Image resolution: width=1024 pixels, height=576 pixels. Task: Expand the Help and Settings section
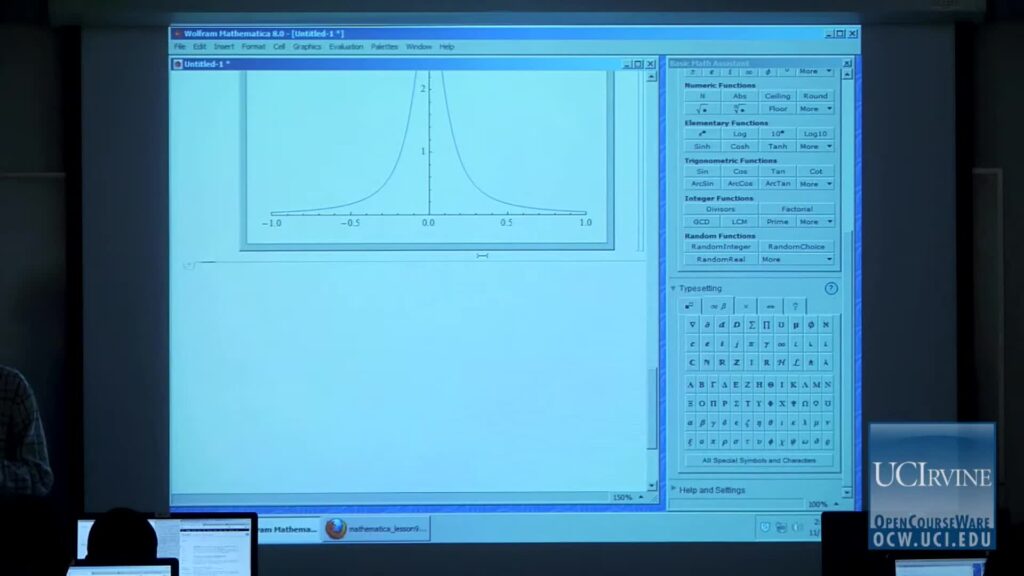(673, 489)
